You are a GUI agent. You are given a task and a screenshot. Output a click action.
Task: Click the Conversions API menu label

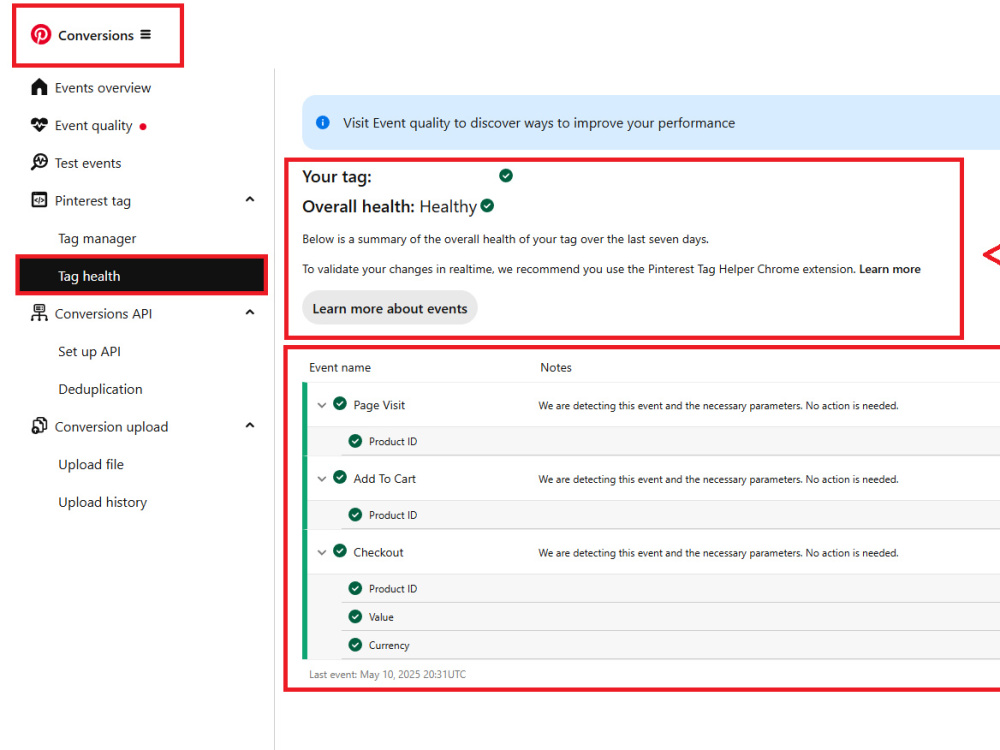pyautogui.click(x=103, y=314)
